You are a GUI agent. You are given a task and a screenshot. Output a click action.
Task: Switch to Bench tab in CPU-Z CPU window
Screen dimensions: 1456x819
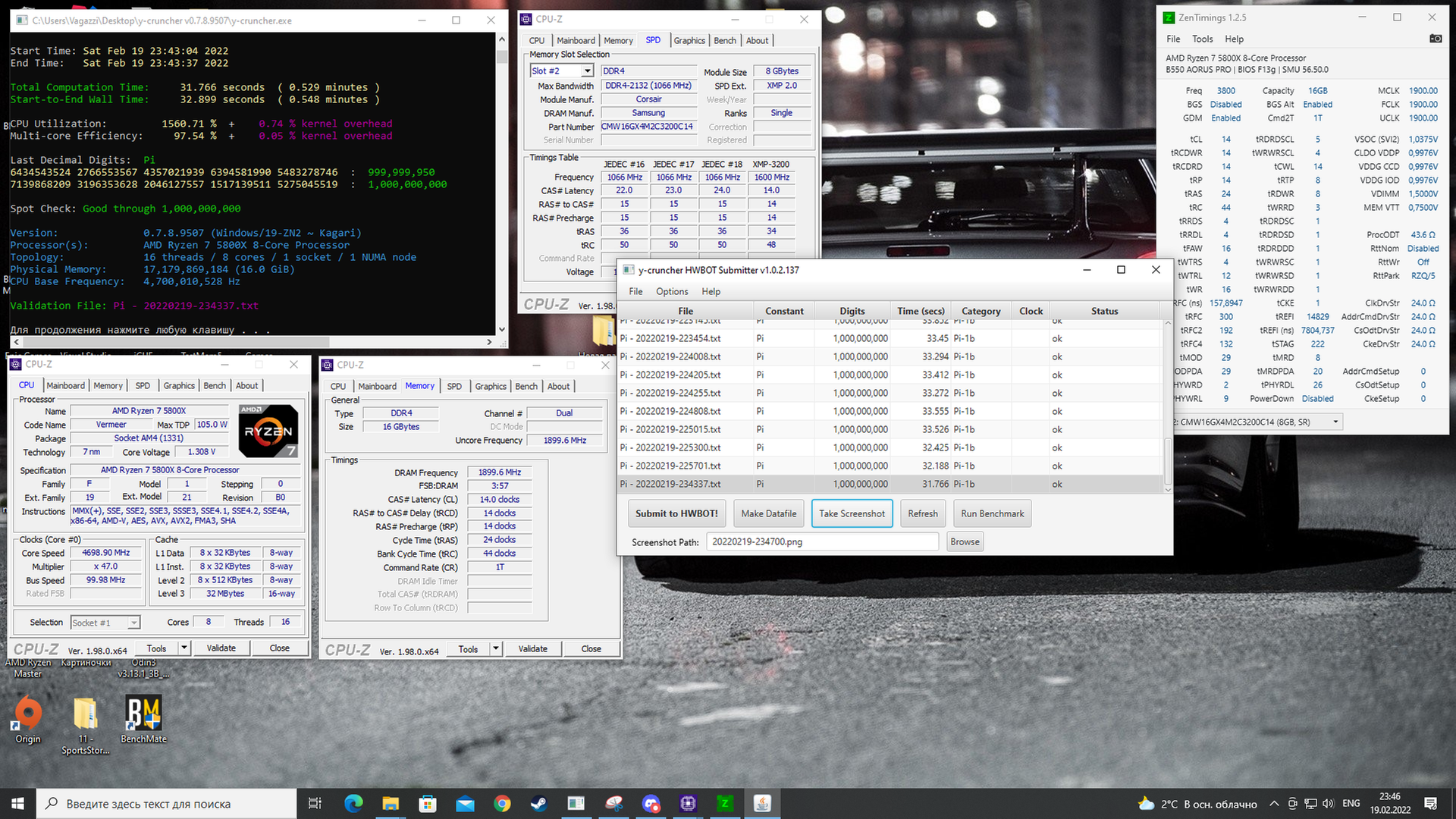point(215,385)
